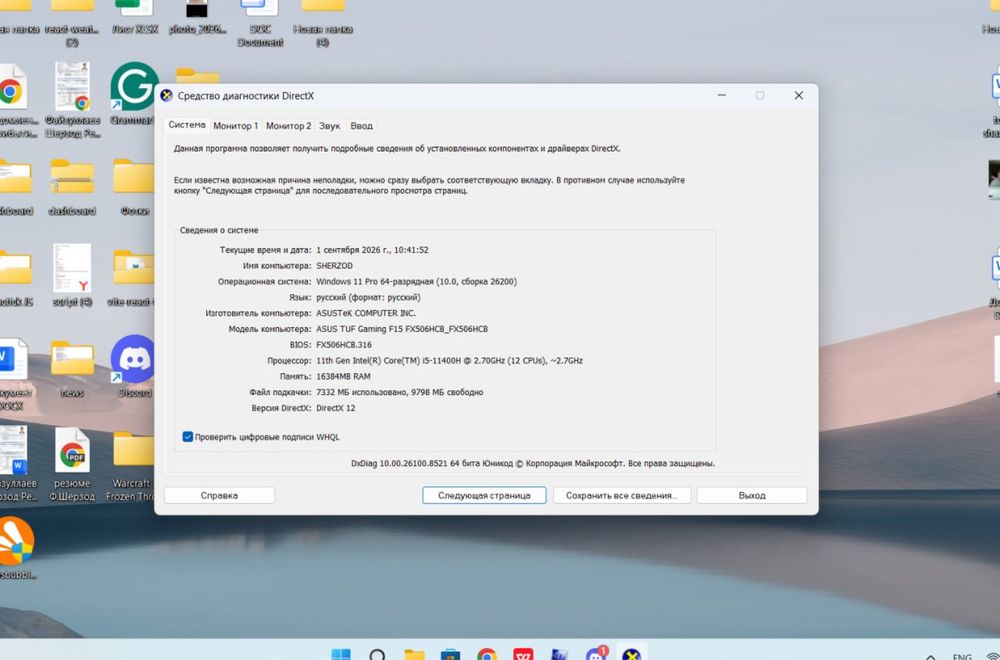The width and height of the screenshot is (1000, 660).
Task: Click BIOS value FX506HCB.316
Action: click(x=344, y=345)
